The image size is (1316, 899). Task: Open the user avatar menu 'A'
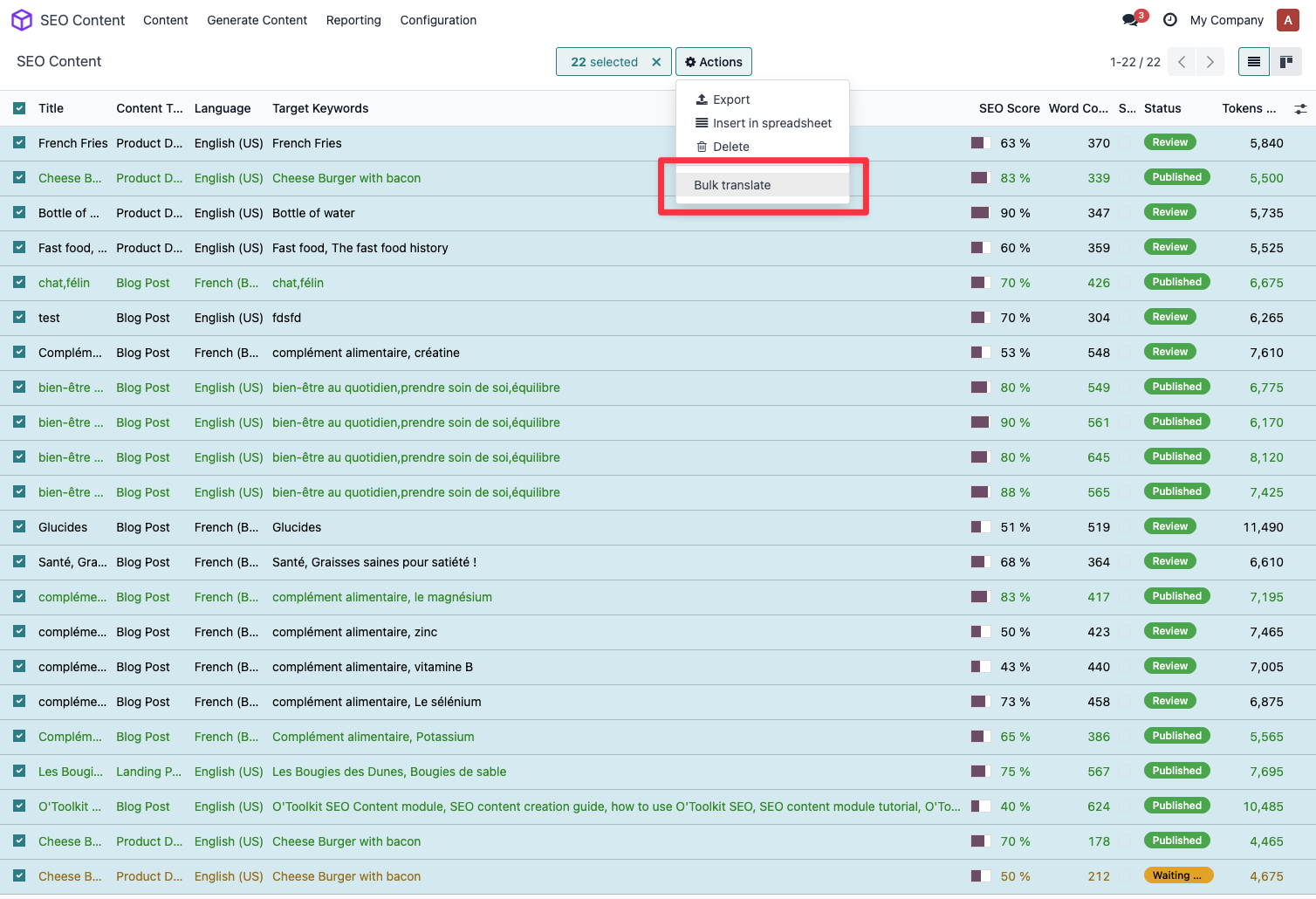click(1288, 20)
